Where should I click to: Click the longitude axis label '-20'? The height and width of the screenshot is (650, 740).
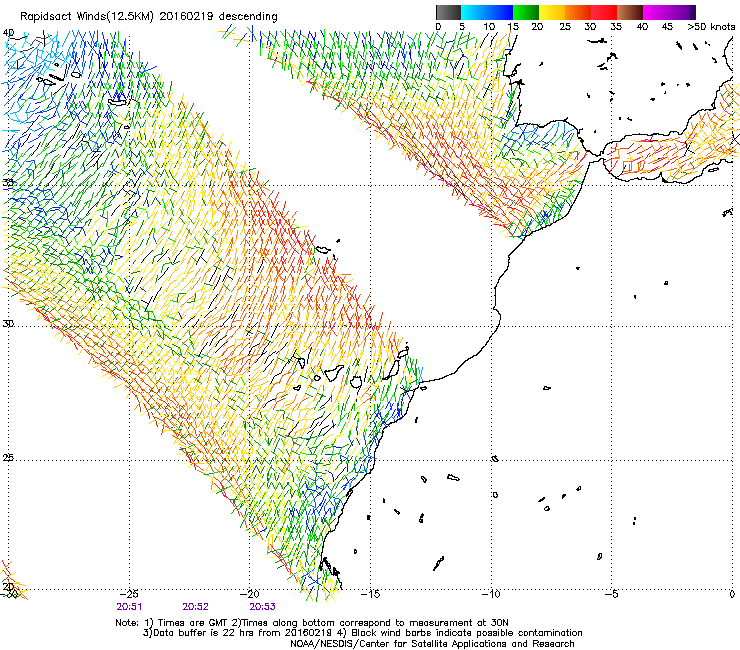[x=250, y=594]
